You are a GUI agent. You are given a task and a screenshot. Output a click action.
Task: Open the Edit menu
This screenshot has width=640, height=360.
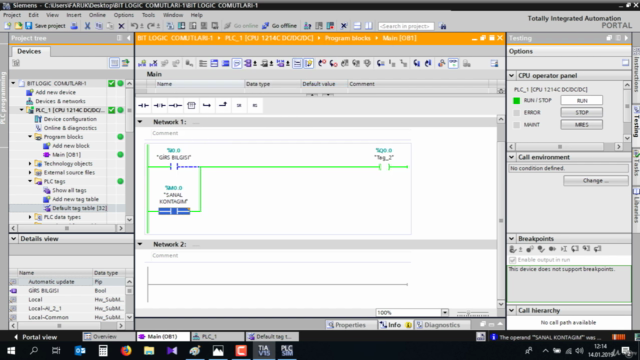pos(33,15)
